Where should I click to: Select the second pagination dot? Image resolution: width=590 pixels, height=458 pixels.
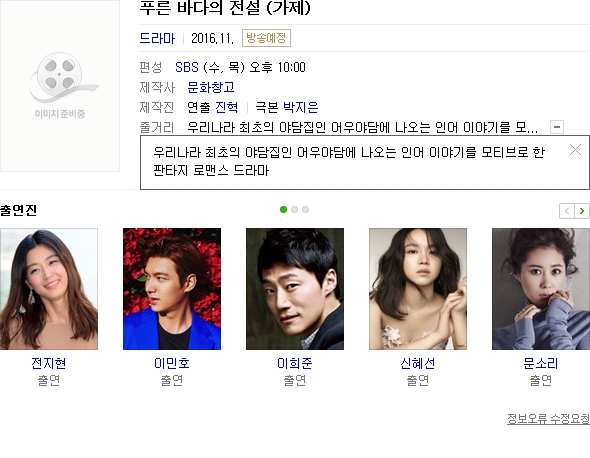pyautogui.click(x=295, y=210)
